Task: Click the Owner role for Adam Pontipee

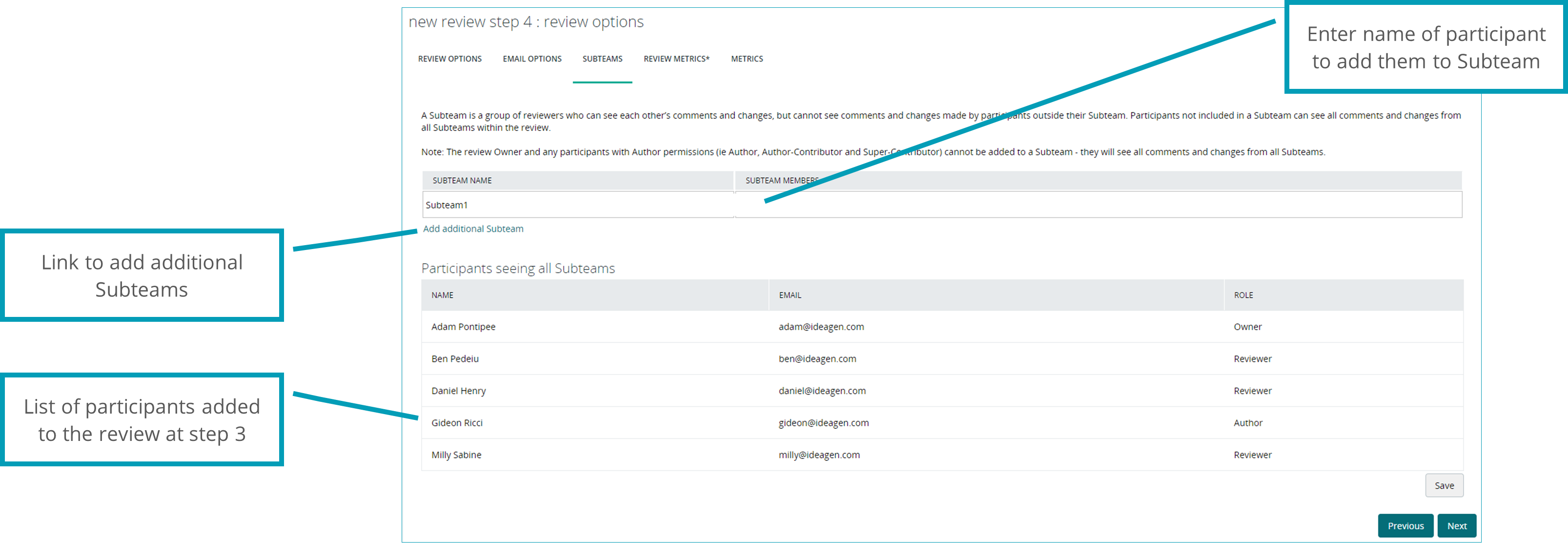Action: tap(1247, 327)
